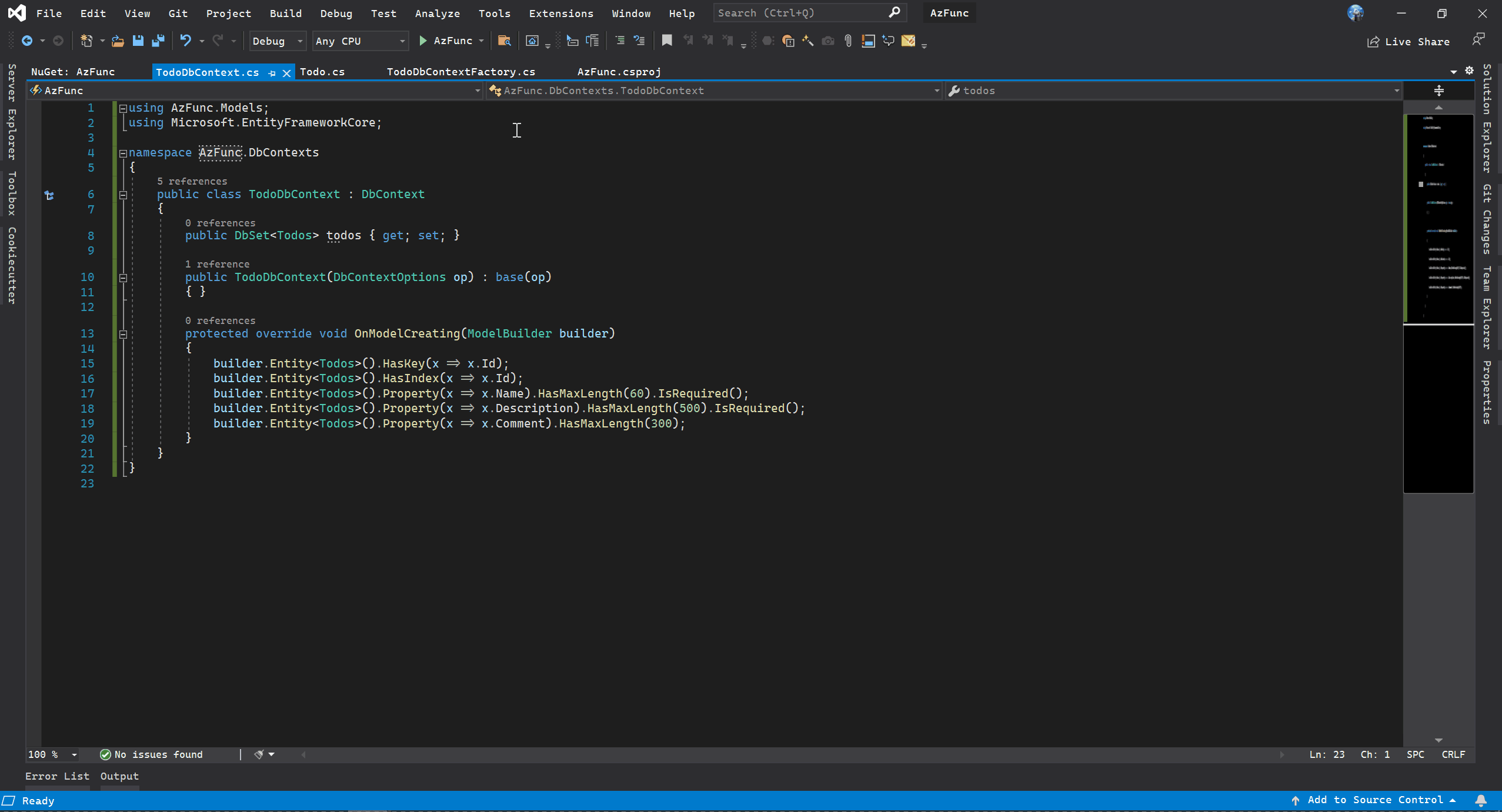This screenshot has height=812, width=1502.
Task: Save all files in the solution
Action: [158, 41]
